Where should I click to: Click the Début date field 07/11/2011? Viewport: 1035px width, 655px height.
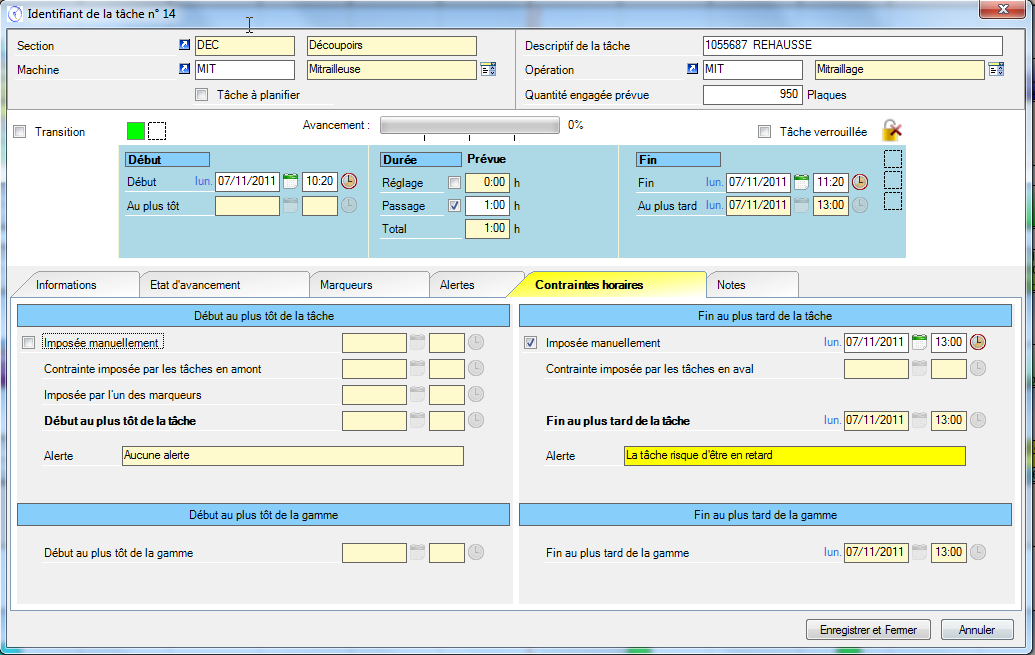point(248,181)
